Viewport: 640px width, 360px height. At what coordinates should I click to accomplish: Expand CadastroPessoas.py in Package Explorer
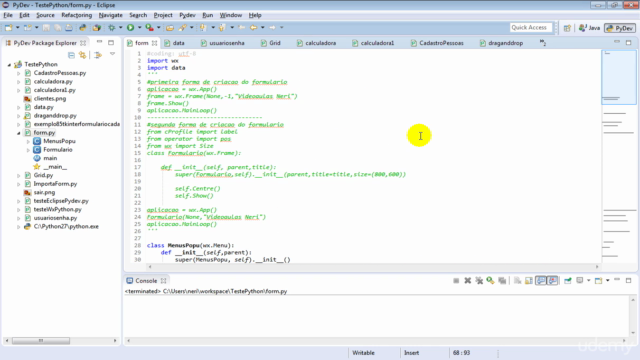18,73
